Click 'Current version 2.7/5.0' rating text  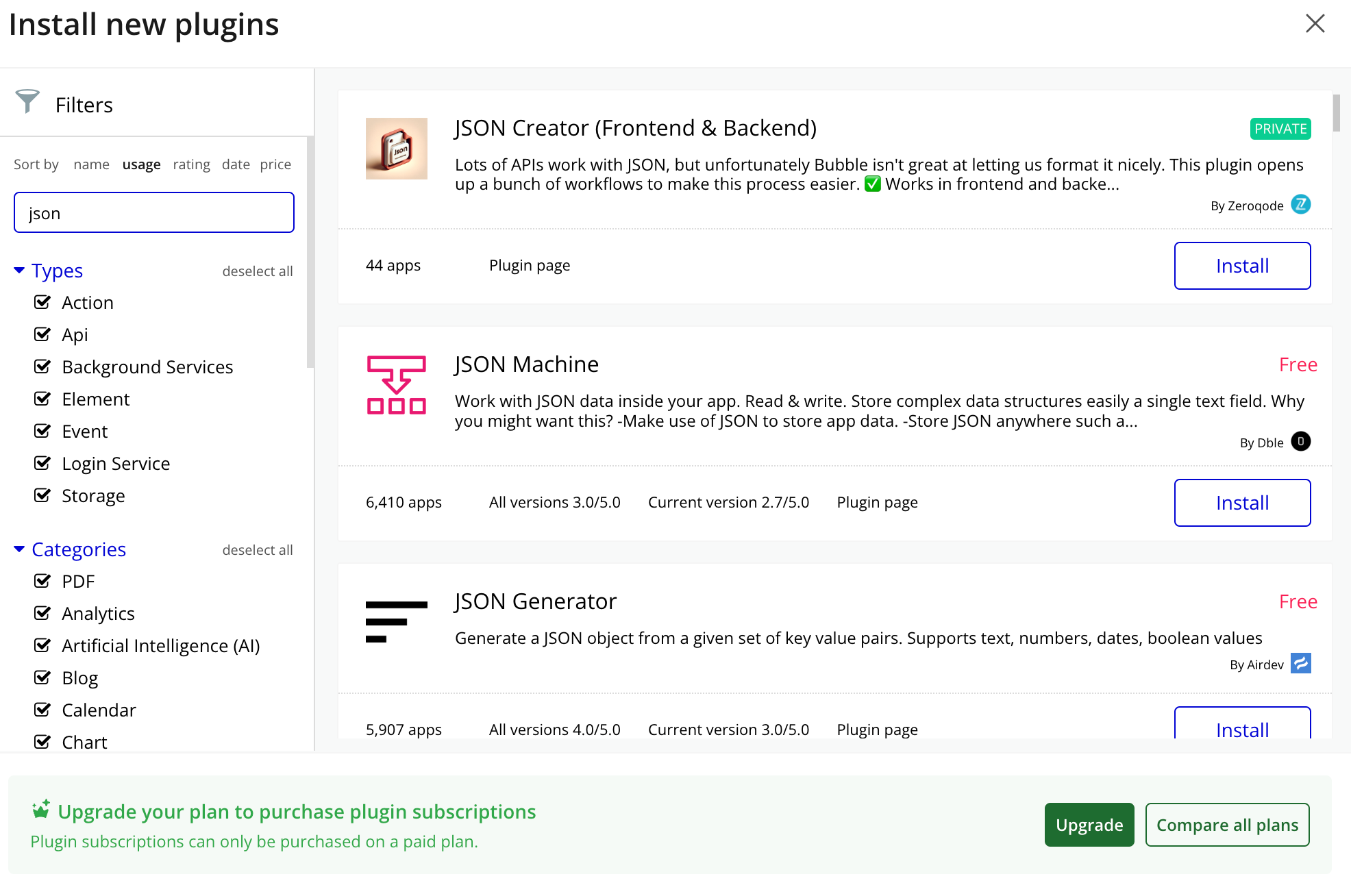pos(729,502)
